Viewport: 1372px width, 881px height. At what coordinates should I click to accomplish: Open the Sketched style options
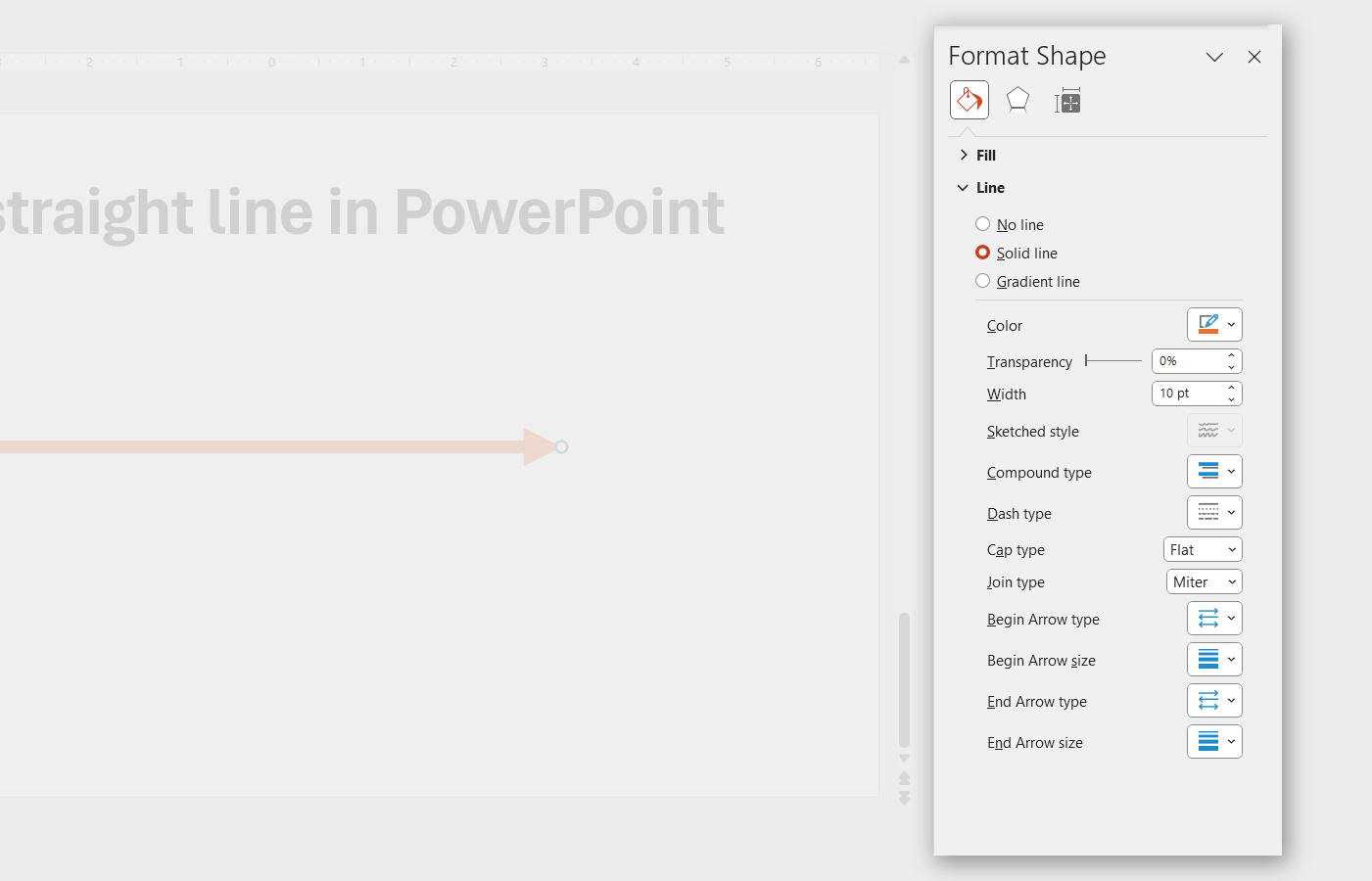1214,430
